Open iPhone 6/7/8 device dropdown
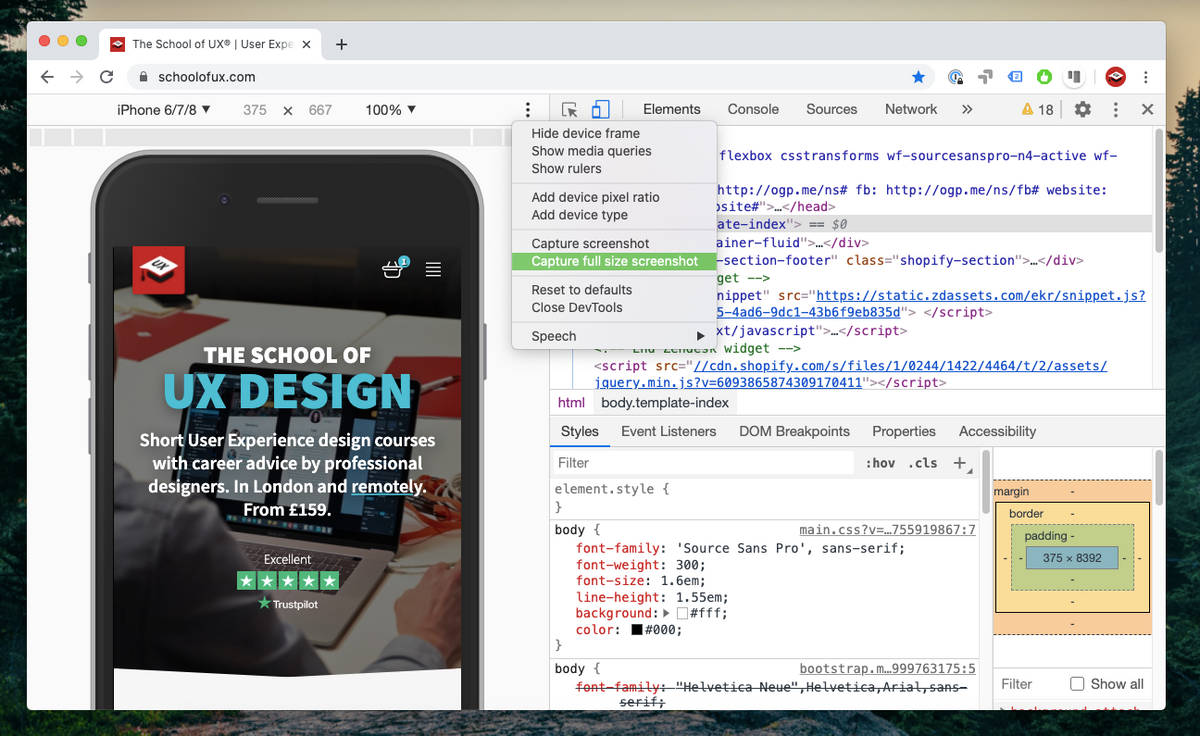This screenshot has width=1200, height=736. point(164,110)
